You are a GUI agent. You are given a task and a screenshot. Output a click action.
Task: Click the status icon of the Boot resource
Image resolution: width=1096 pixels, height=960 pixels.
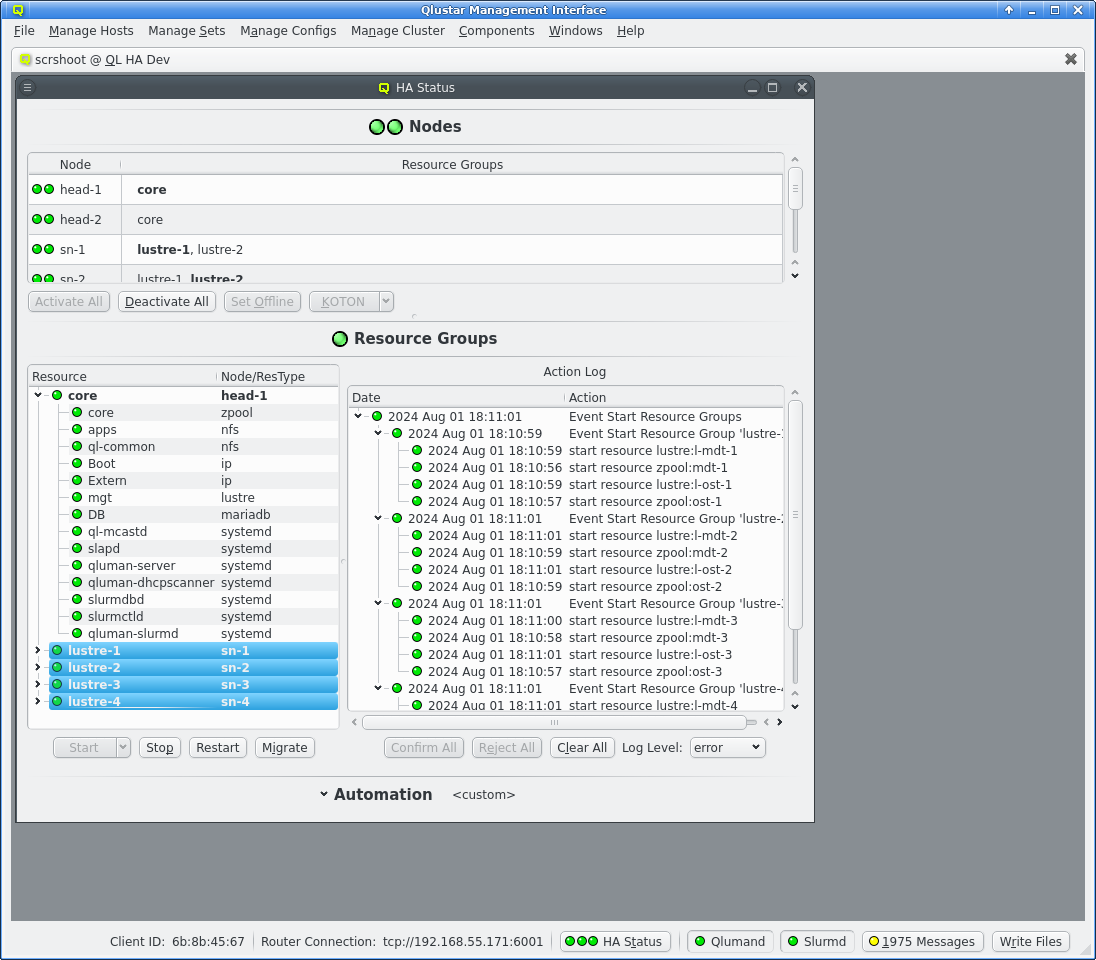[77, 464]
